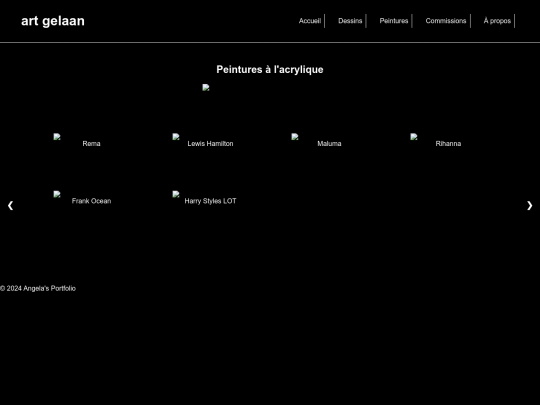Viewport: 540px width, 405px height.
Task: Select the Lewis Hamilton caption
Action: point(210,144)
